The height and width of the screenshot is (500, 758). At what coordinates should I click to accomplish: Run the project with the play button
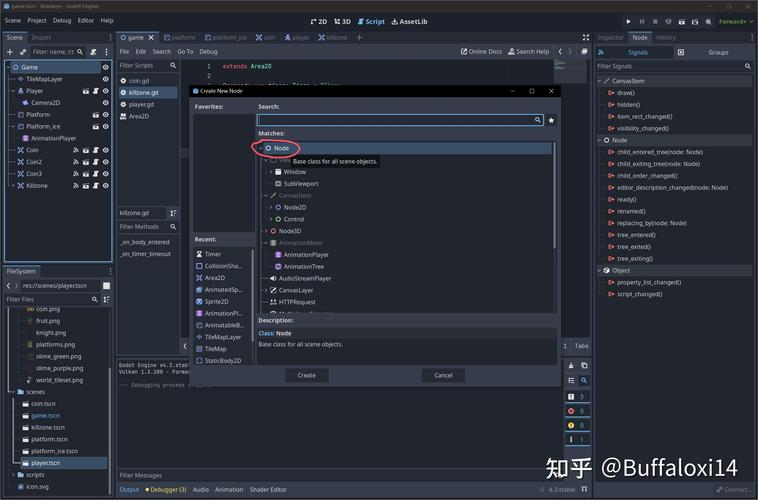pyautogui.click(x=628, y=21)
